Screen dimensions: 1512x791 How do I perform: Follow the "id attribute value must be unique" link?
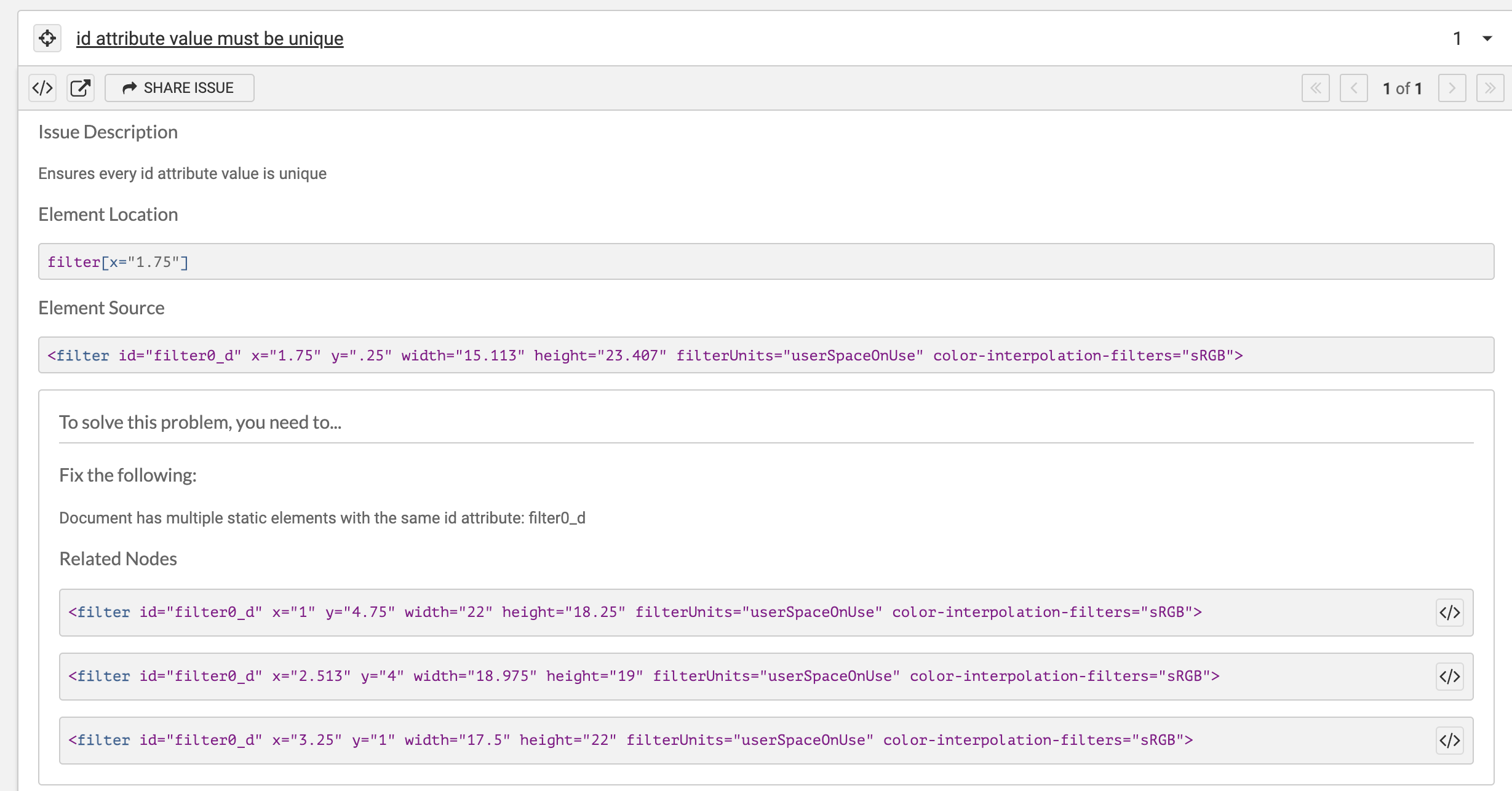pyautogui.click(x=209, y=38)
